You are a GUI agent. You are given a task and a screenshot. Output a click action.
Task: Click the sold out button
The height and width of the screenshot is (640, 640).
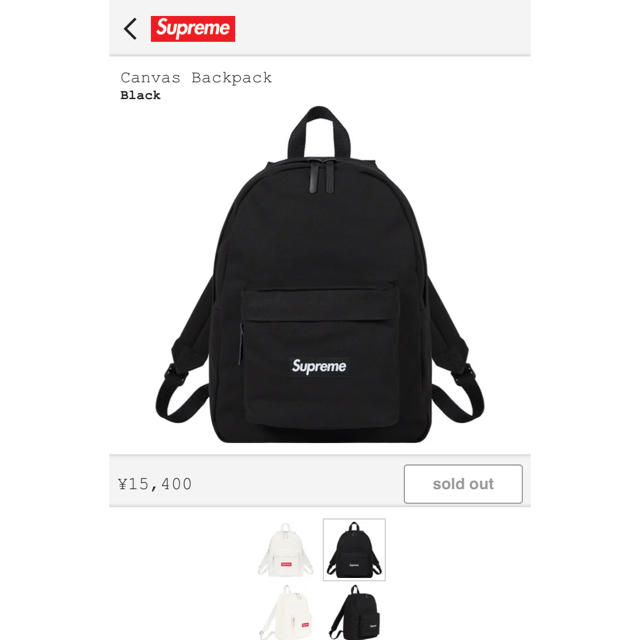click(463, 484)
